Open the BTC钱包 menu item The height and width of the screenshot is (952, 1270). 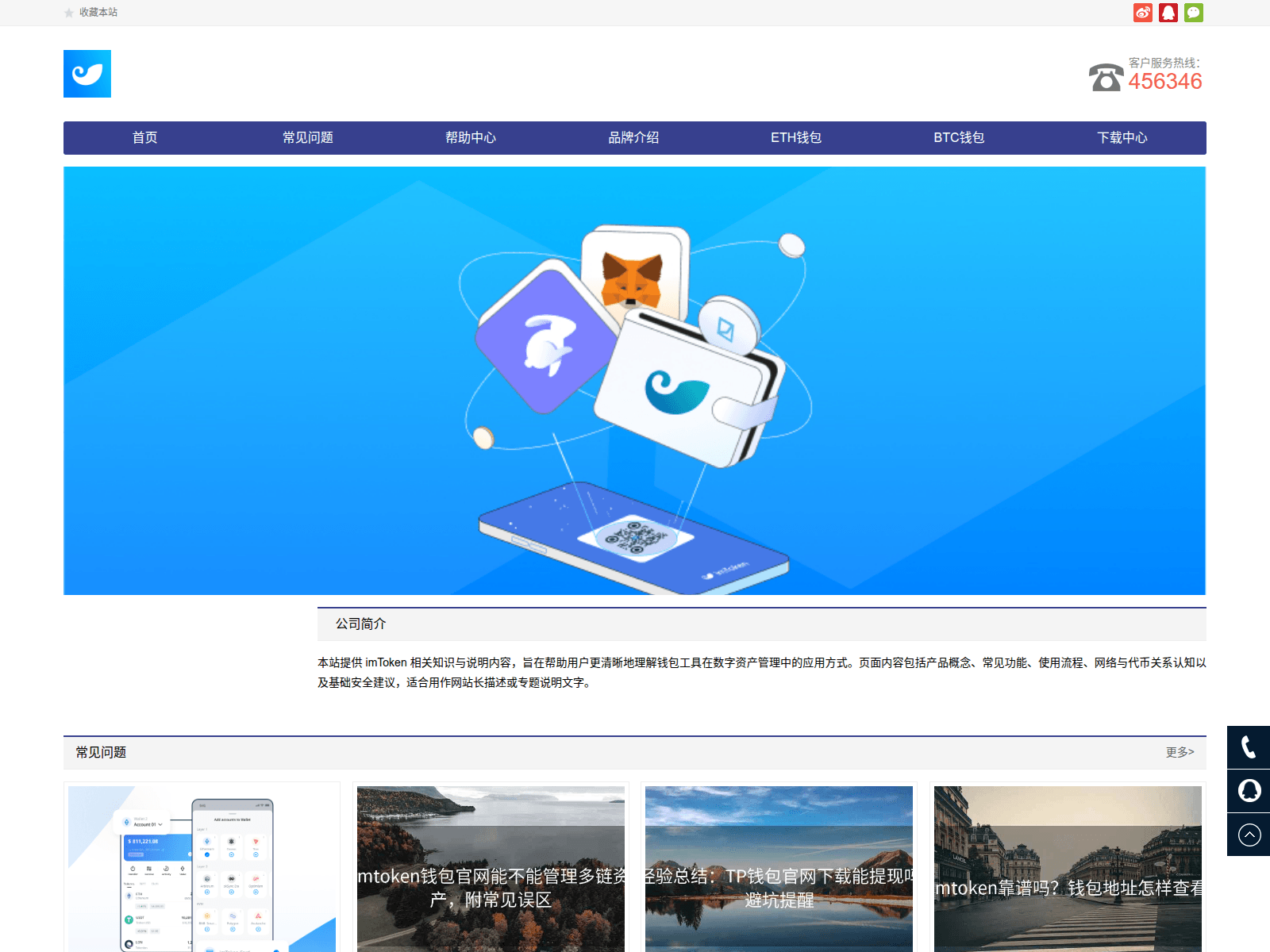(959, 138)
